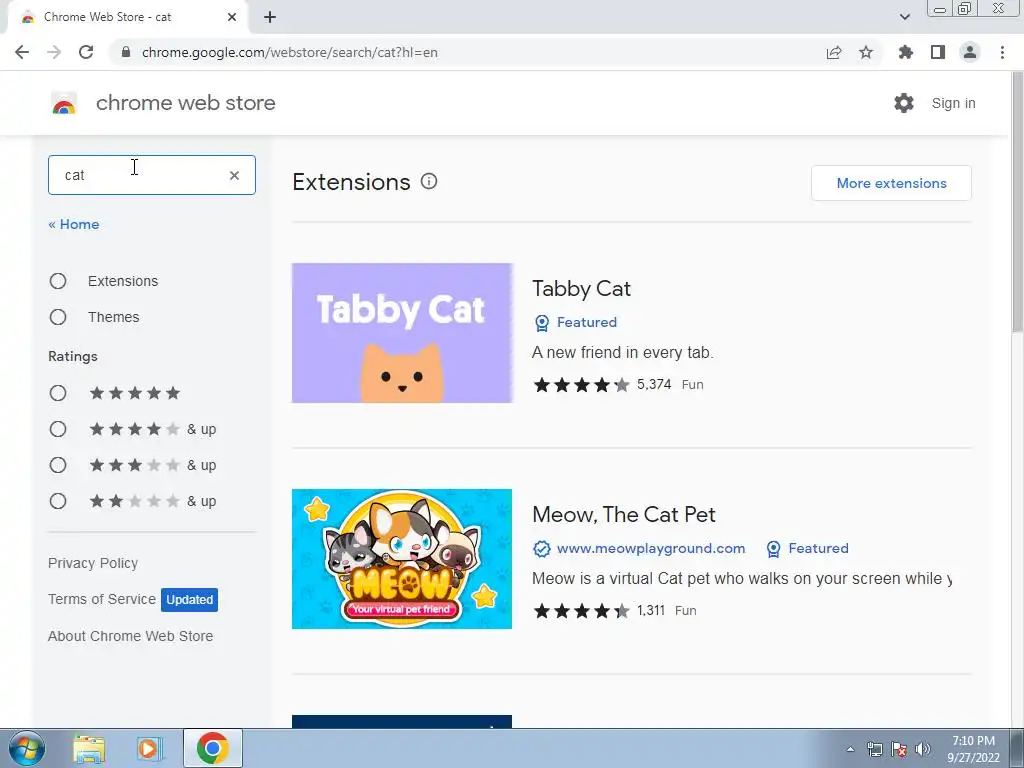Filter by four stars & up
Viewport: 1024px width, 768px height.
[x=58, y=429]
